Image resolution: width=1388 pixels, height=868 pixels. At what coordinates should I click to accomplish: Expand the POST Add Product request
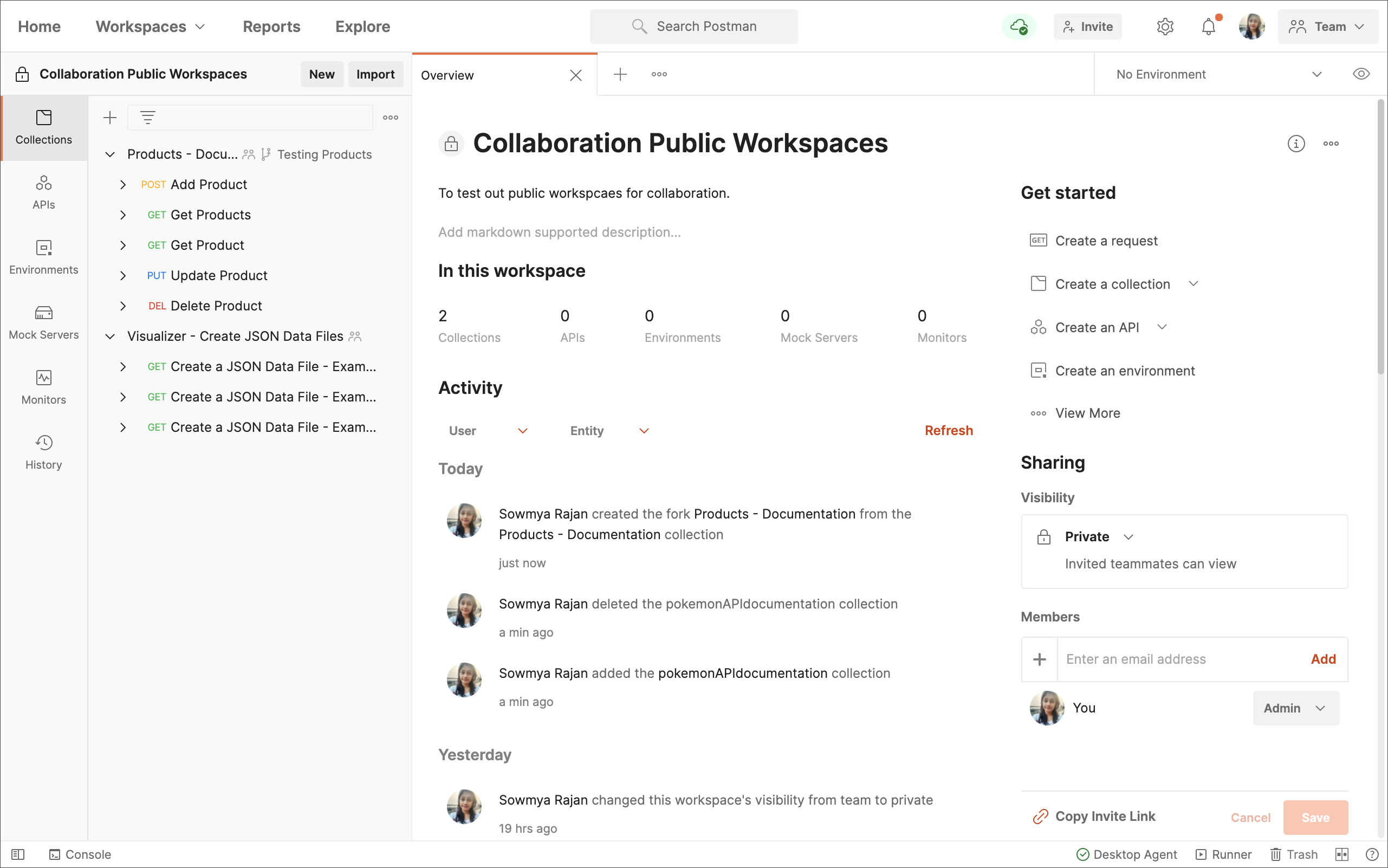point(123,184)
